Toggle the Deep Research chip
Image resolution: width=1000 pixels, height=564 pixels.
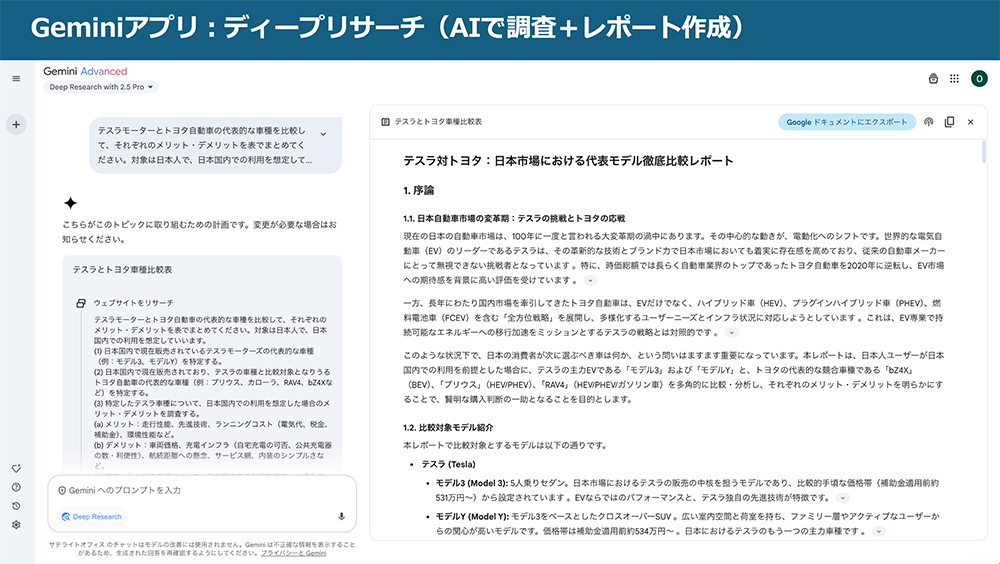click(x=92, y=516)
